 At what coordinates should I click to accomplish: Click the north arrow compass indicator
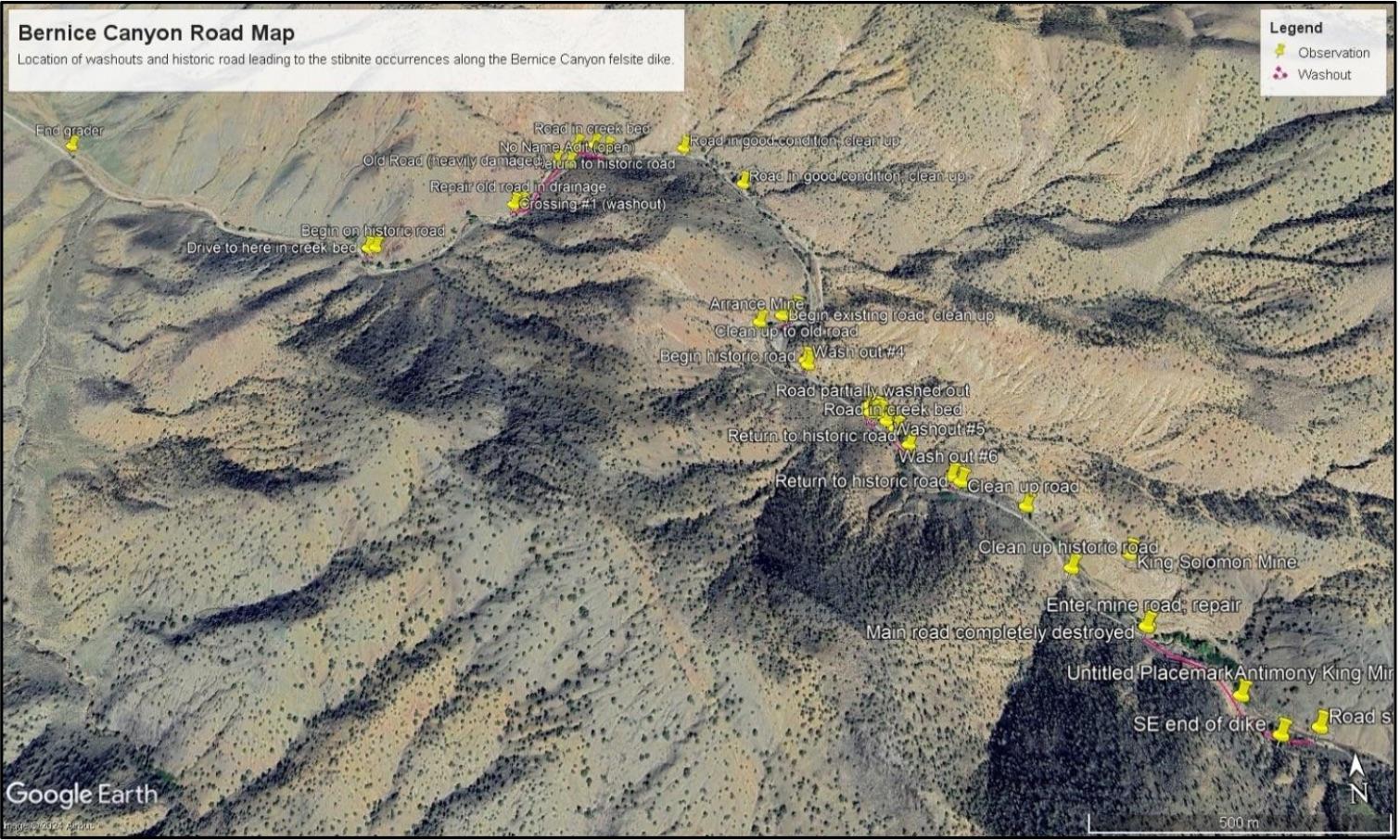pyautogui.click(x=1358, y=780)
